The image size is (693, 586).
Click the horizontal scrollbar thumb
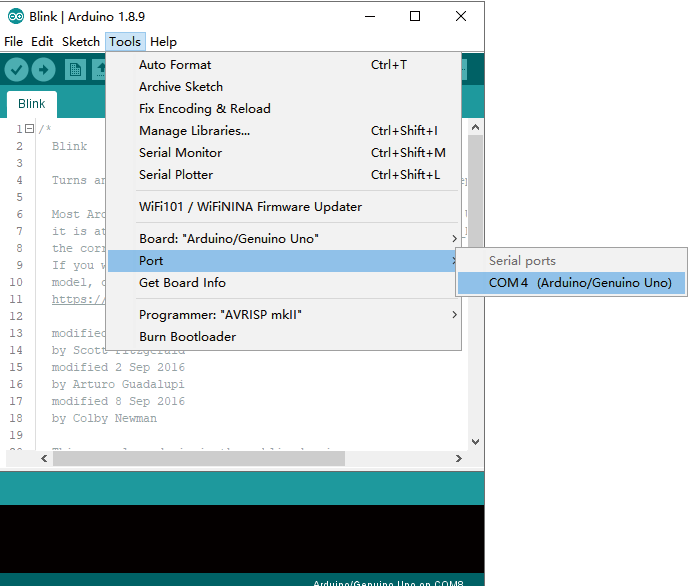(199, 459)
